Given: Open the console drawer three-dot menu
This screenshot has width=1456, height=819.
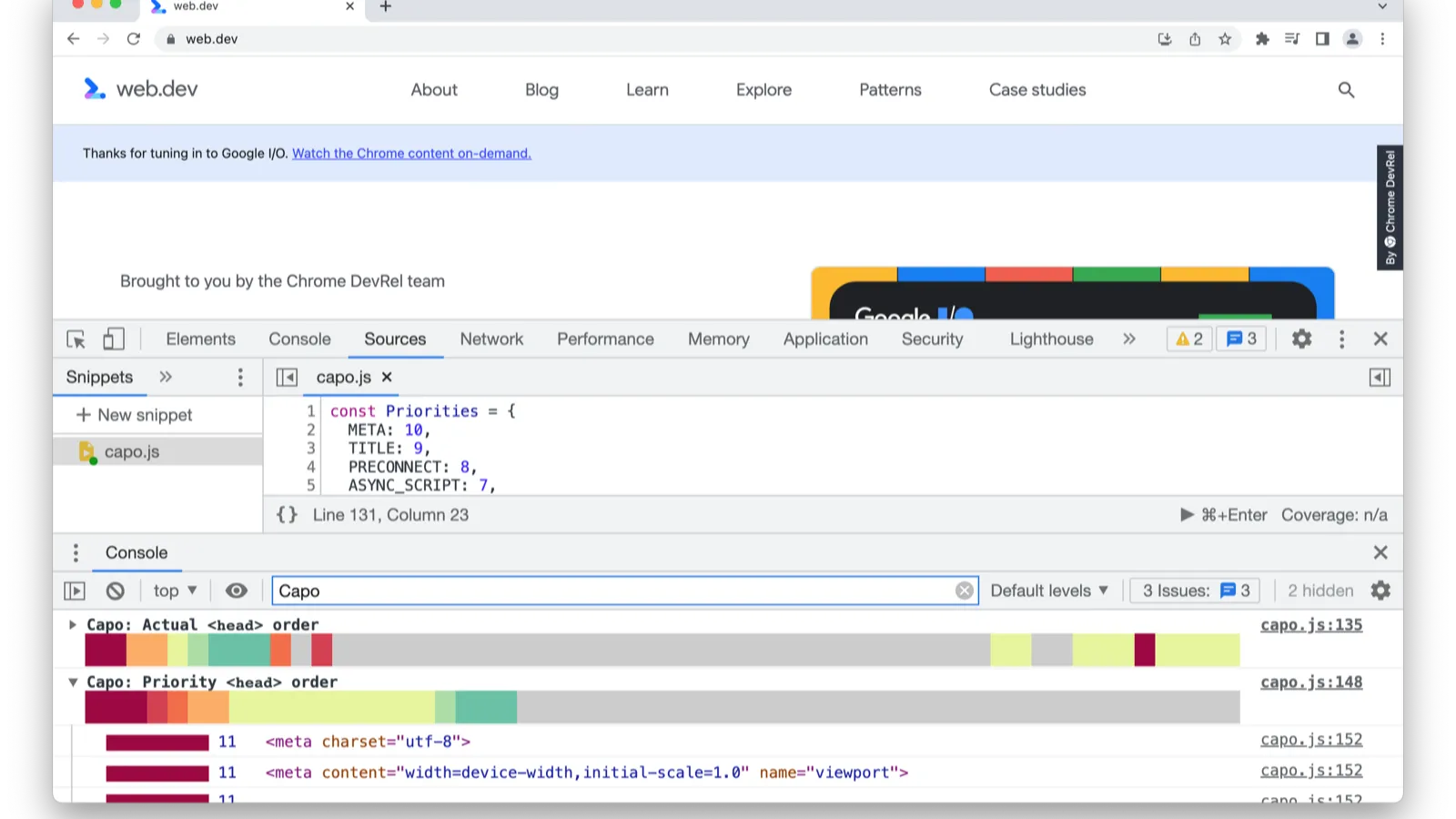Looking at the screenshot, I should point(76,553).
